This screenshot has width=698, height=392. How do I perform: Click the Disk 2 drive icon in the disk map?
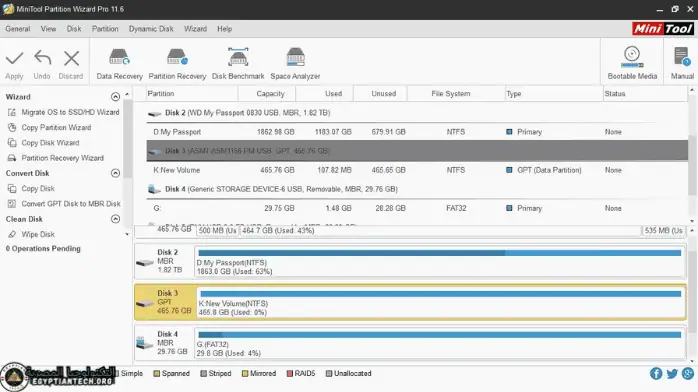coord(145,263)
